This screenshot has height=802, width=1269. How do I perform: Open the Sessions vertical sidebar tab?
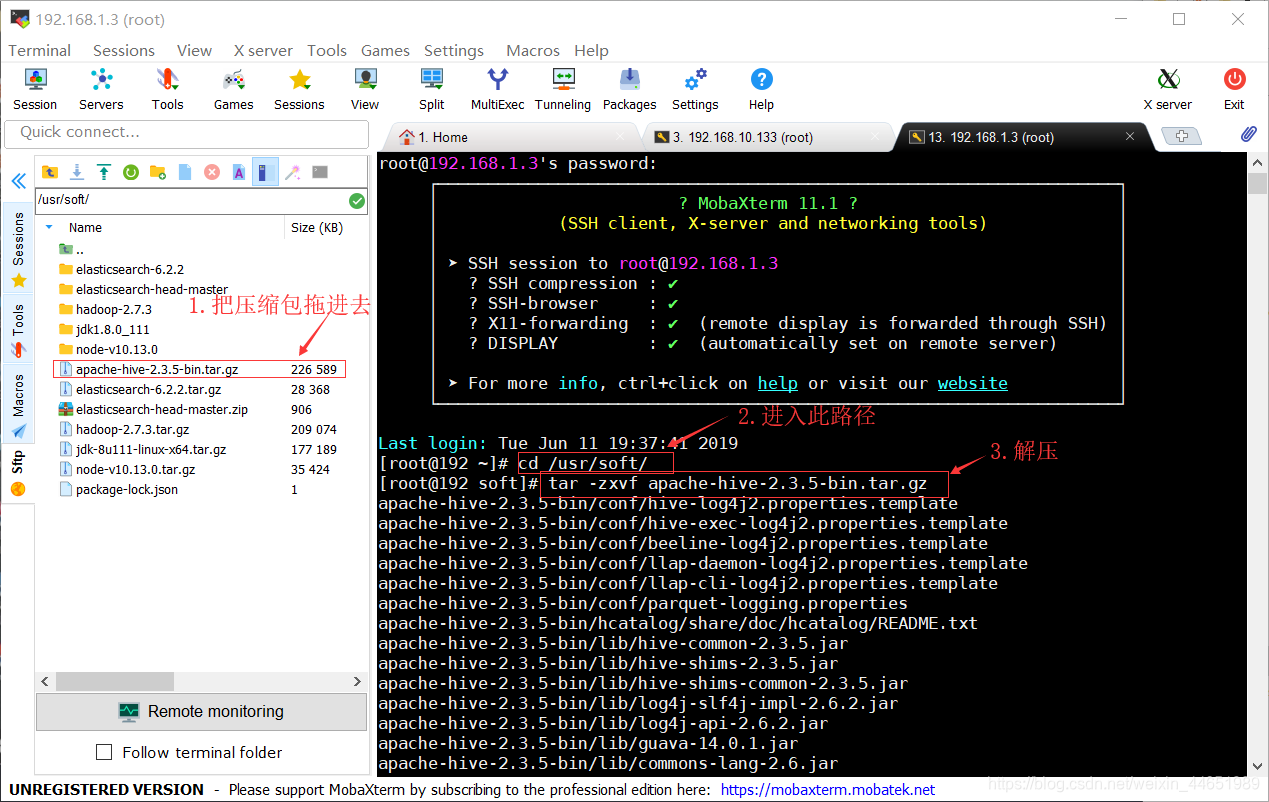[x=18, y=249]
